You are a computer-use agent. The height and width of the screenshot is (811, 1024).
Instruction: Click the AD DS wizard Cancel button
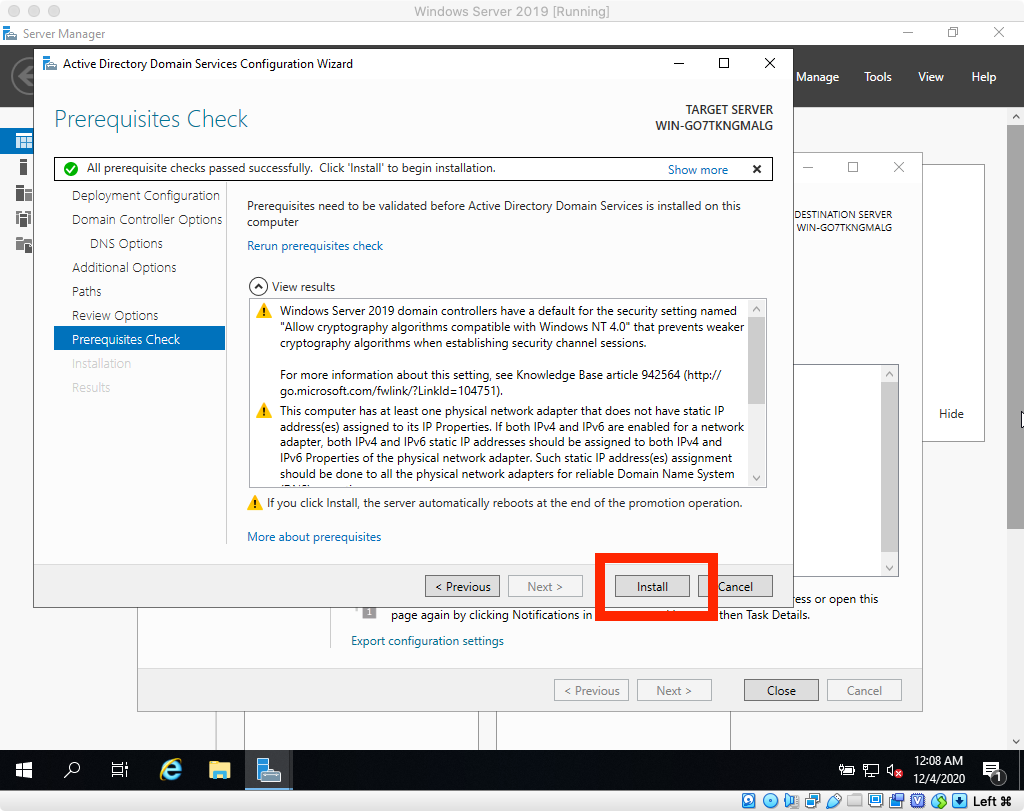click(735, 586)
